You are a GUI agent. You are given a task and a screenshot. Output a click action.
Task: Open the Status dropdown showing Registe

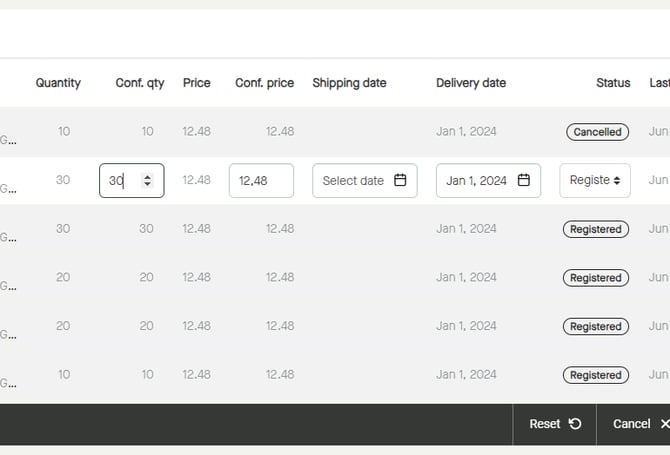[x=595, y=181]
